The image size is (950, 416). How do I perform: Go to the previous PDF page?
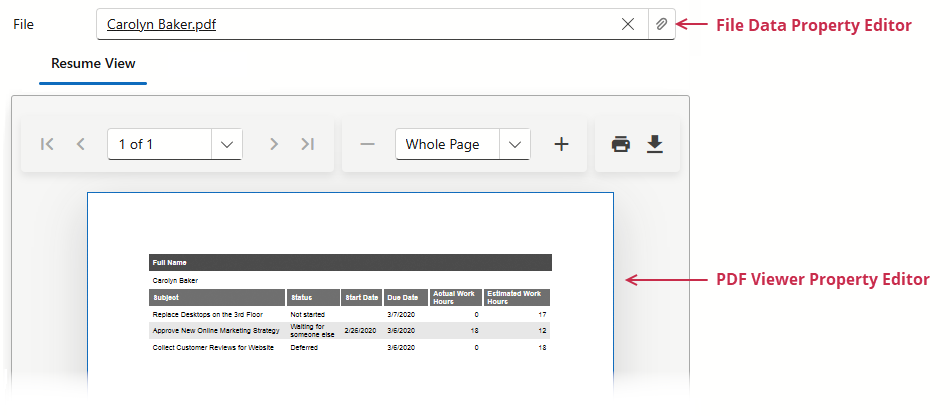coord(81,144)
